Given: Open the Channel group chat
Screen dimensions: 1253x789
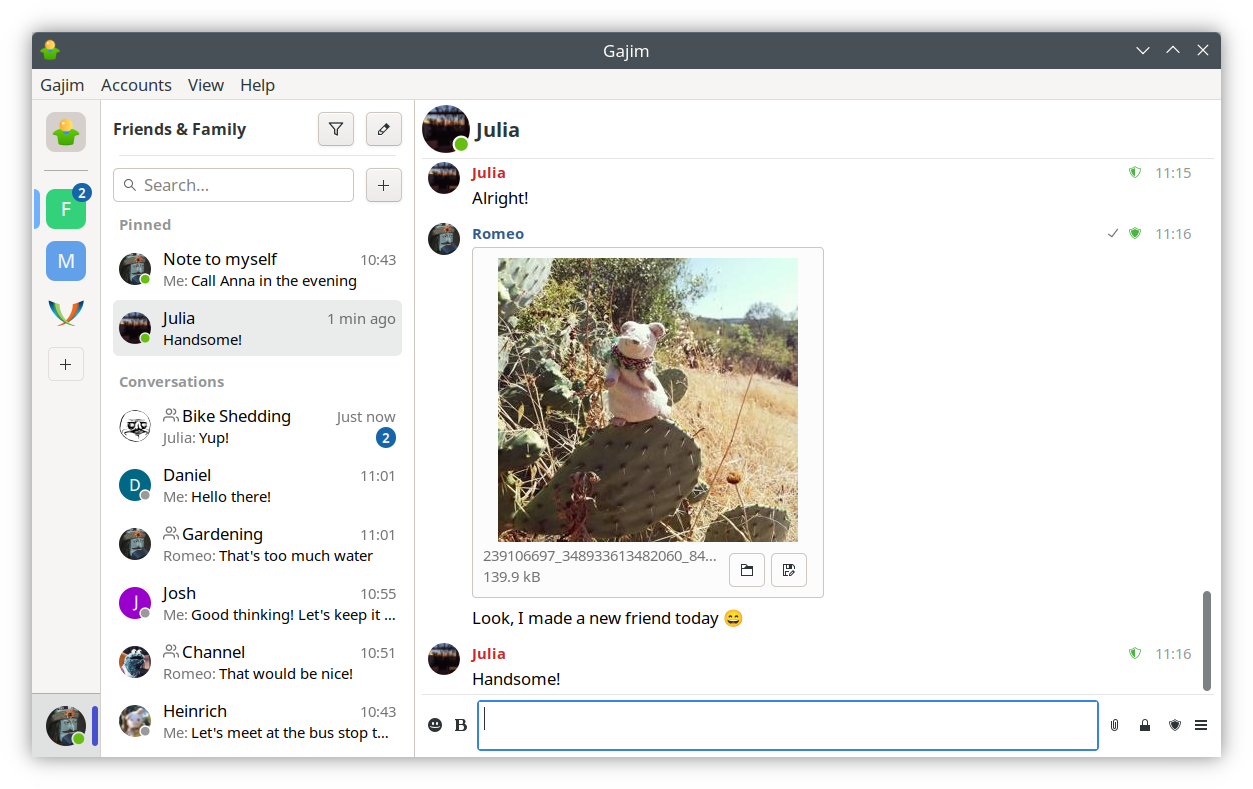Looking at the screenshot, I should (257, 662).
